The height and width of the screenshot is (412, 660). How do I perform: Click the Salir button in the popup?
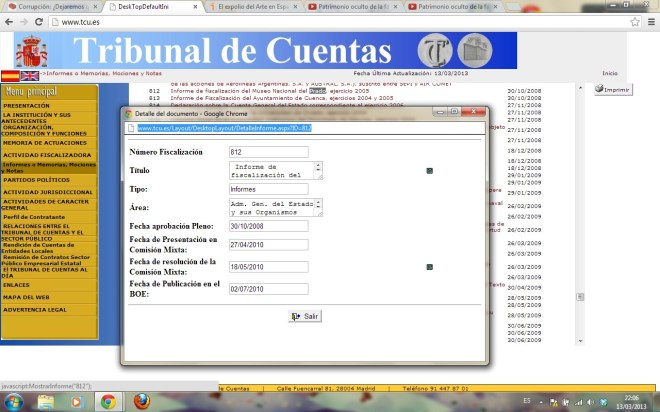[306, 316]
